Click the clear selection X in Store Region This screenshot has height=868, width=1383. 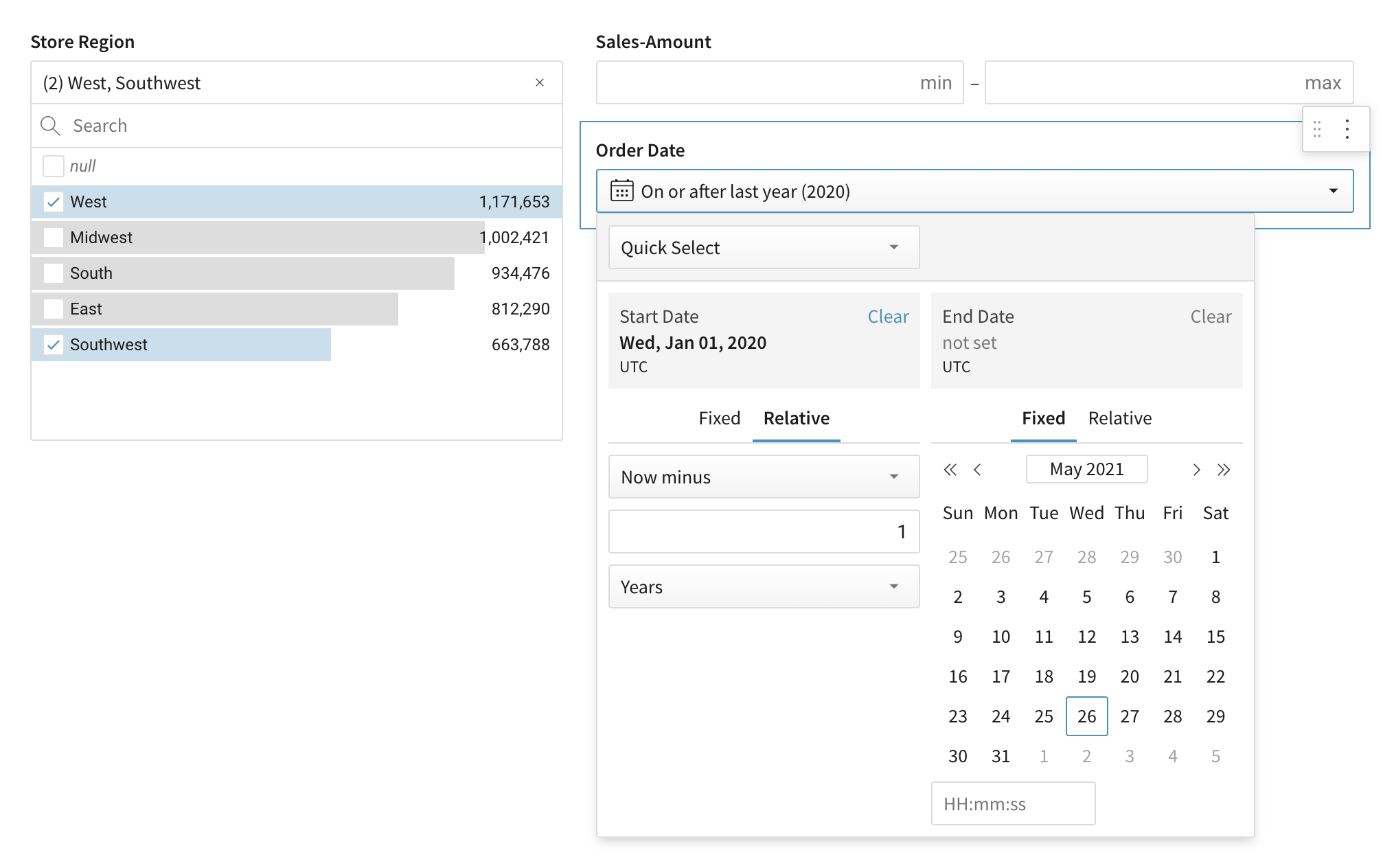click(540, 82)
